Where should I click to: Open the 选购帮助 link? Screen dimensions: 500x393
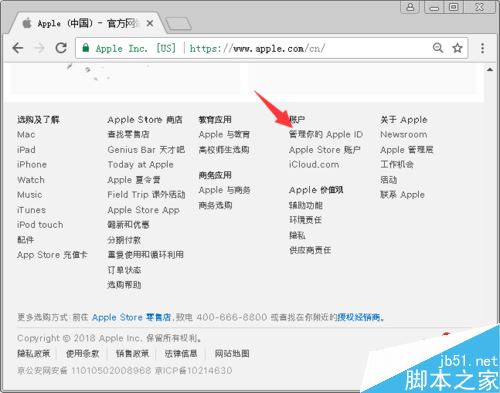click(x=124, y=285)
